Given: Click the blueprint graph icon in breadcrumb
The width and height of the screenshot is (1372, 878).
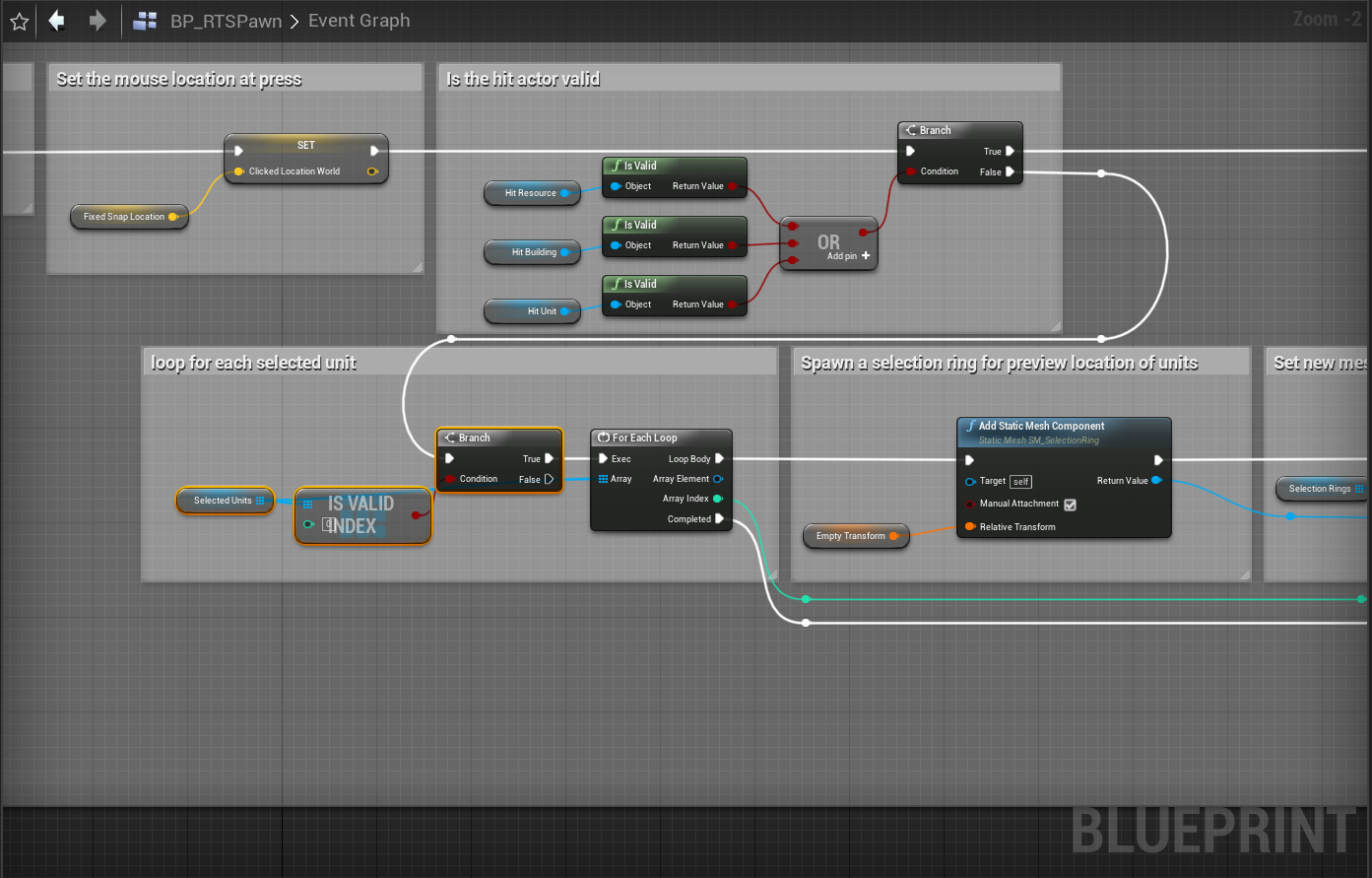Looking at the screenshot, I should point(146,21).
